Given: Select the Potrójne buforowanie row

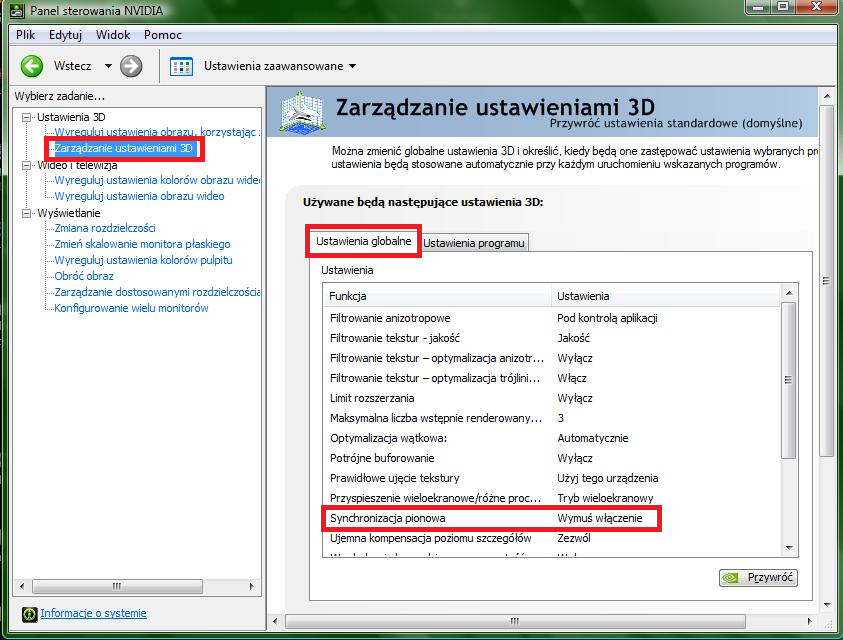Looking at the screenshot, I should coord(552,458).
